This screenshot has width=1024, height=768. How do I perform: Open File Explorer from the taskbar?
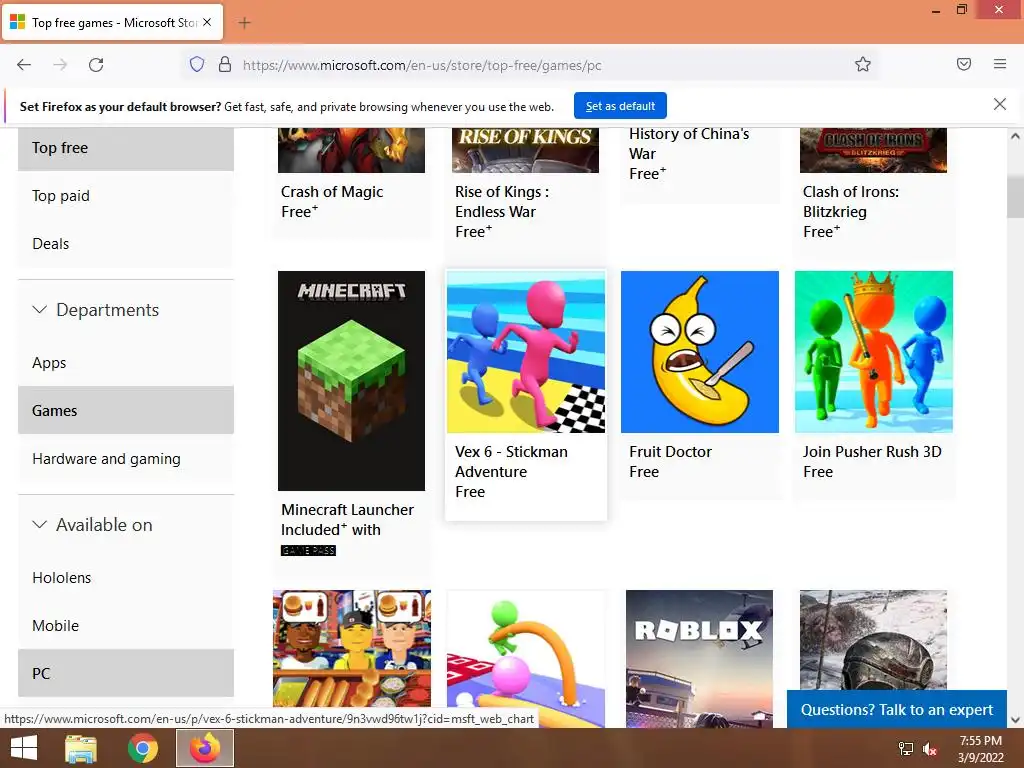point(81,748)
